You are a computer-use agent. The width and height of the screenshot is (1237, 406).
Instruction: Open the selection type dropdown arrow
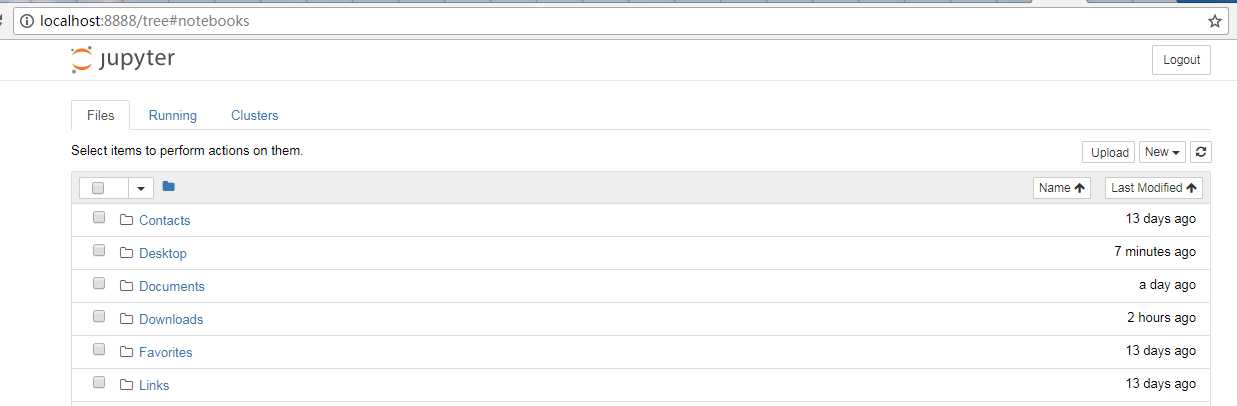(x=141, y=188)
